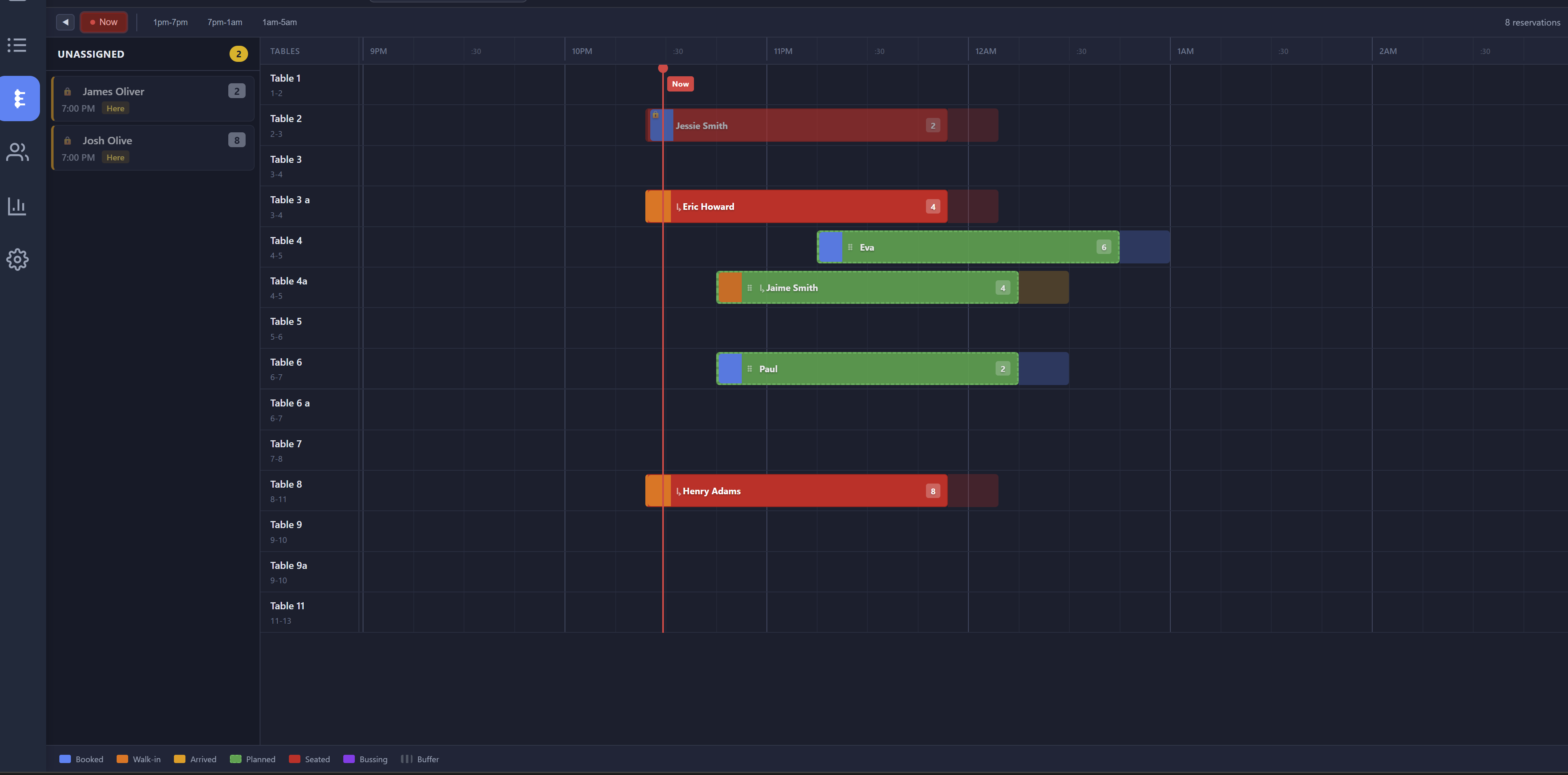Click the unassigned count badge 2
This screenshot has width=1568, height=775.
pos(239,54)
